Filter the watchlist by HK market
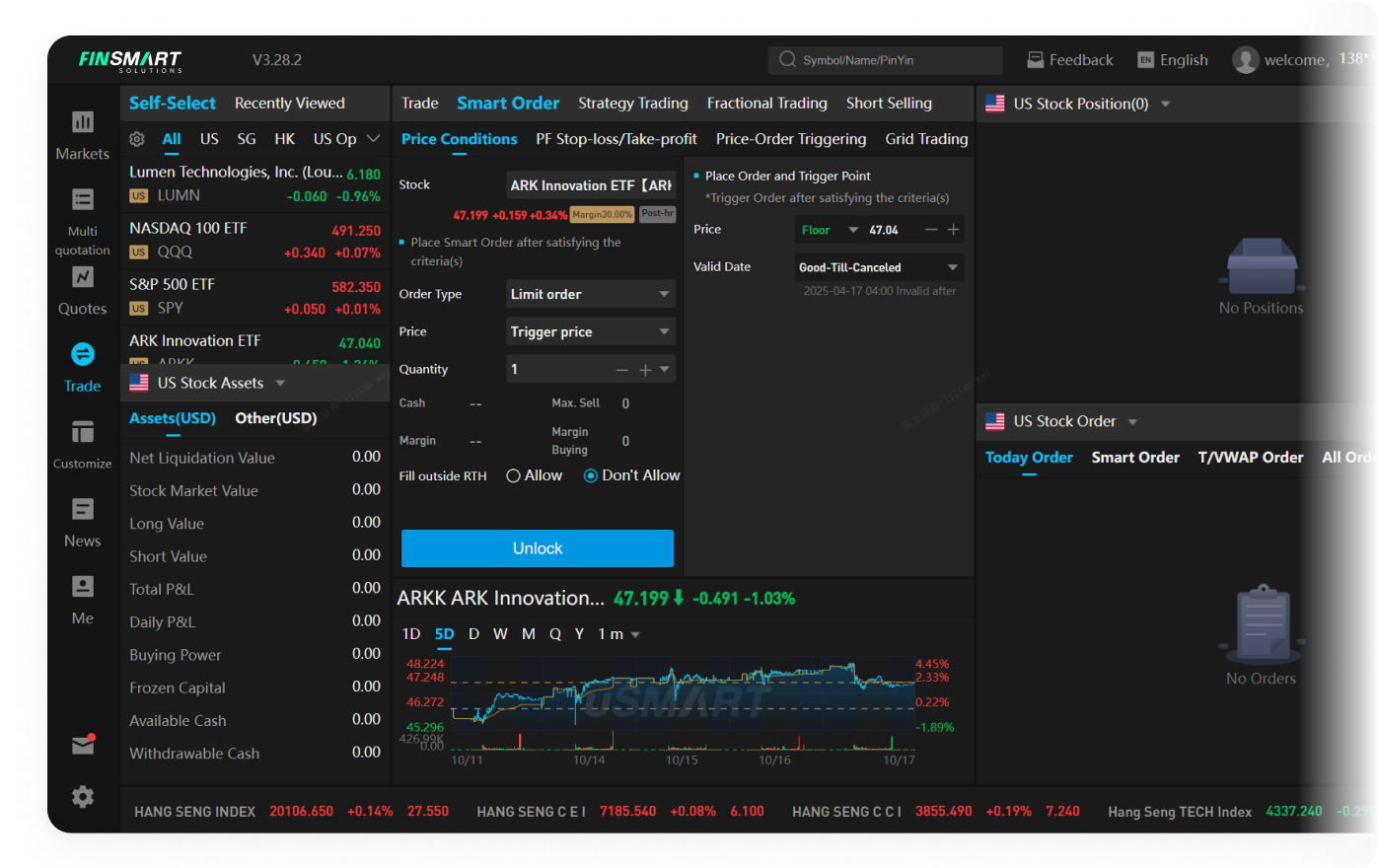Viewport: 1377px width, 868px height. tap(285, 139)
